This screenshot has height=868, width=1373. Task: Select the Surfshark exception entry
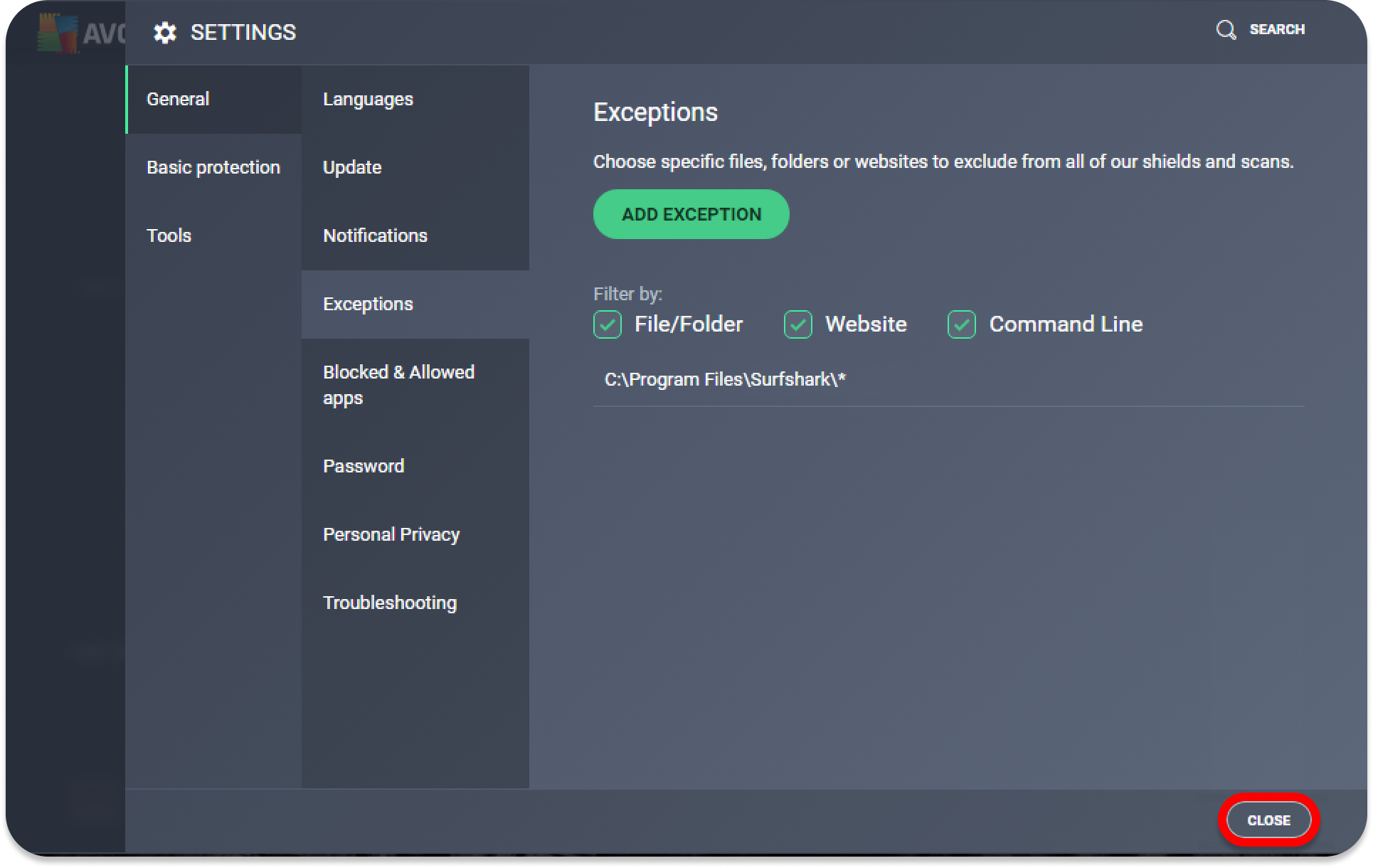[x=725, y=380]
